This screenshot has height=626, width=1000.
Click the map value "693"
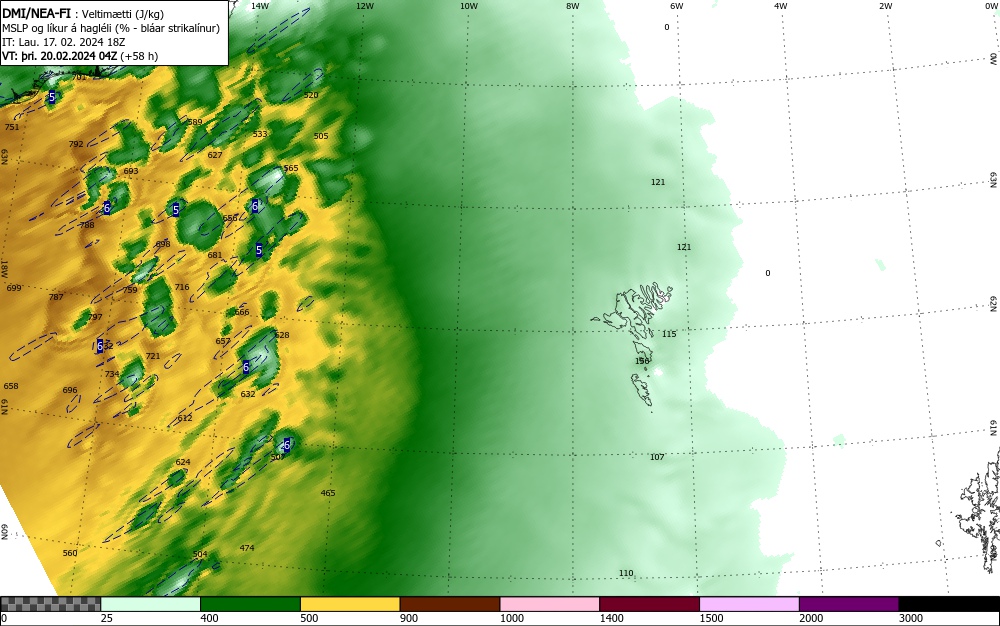click(x=131, y=171)
